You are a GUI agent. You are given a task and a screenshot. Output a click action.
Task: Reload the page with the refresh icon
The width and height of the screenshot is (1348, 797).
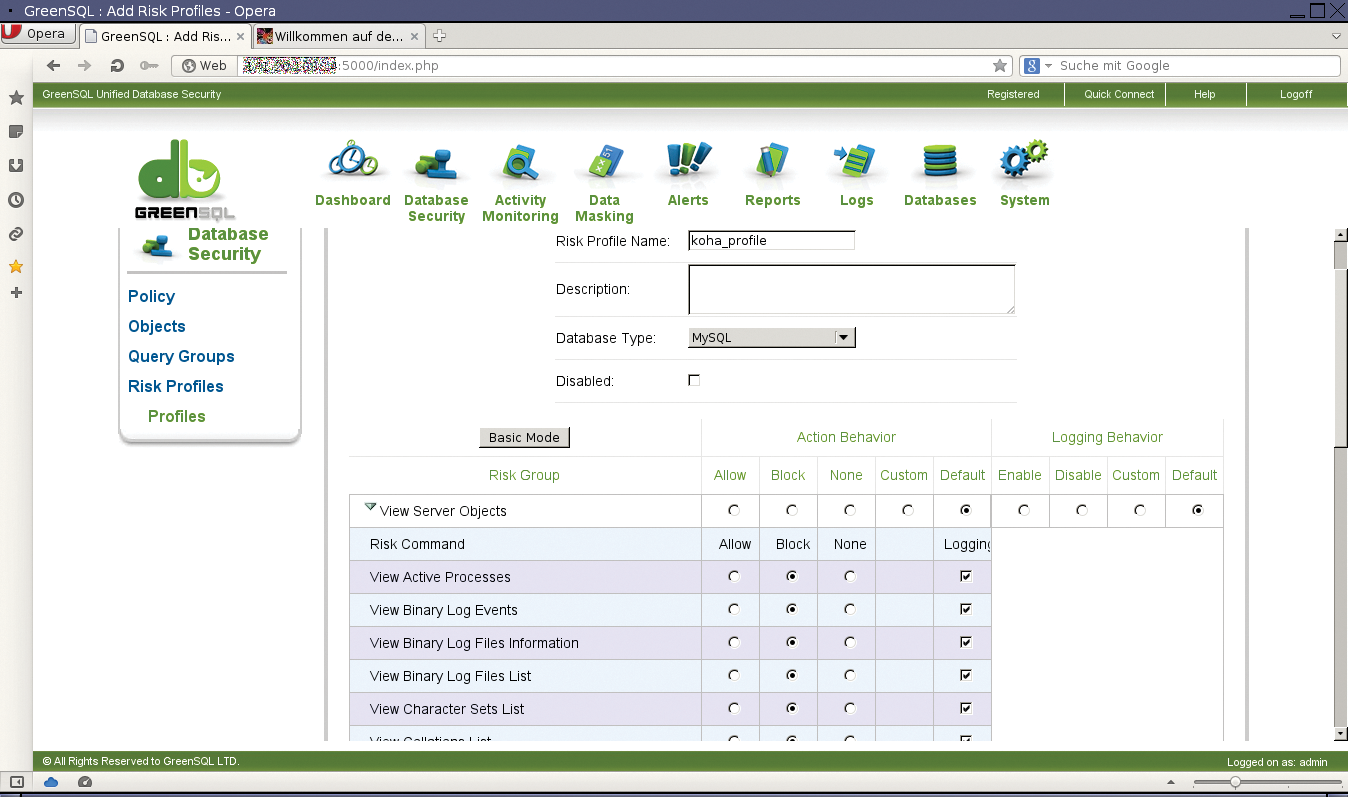click(x=117, y=66)
